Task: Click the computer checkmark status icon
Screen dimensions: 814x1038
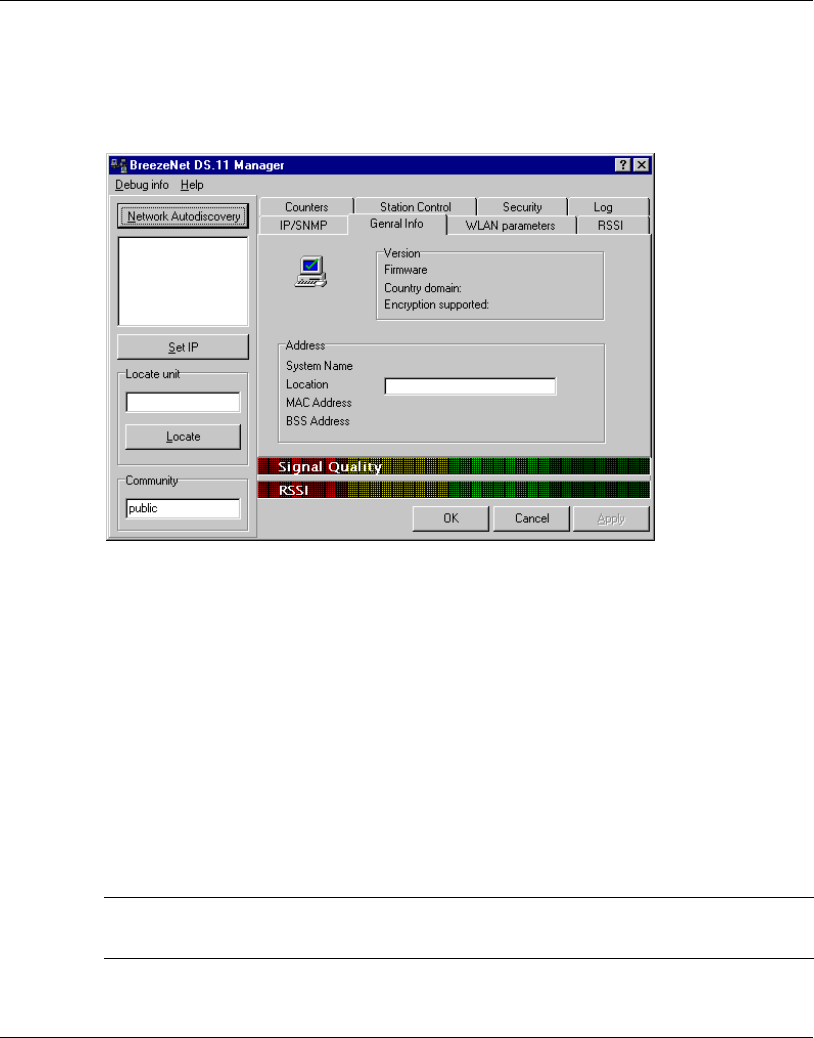Action: (x=311, y=271)
